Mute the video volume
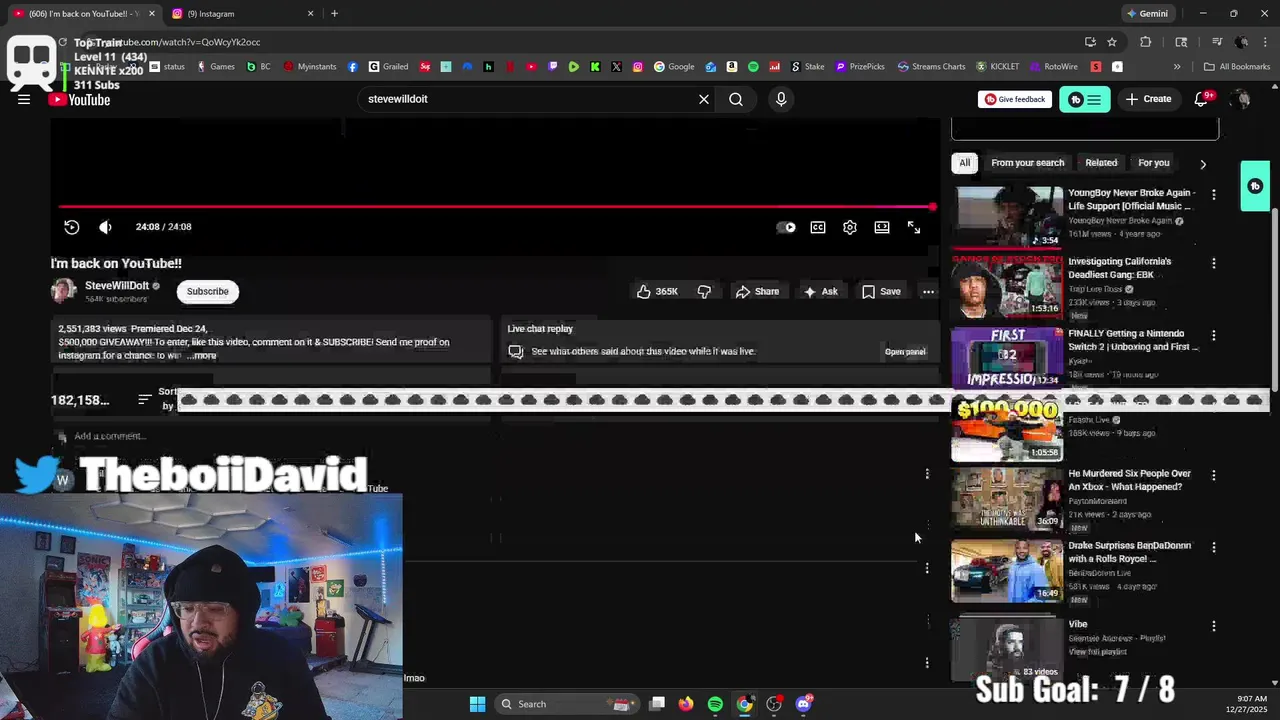The image size is (1280, 720). [105, 227]
